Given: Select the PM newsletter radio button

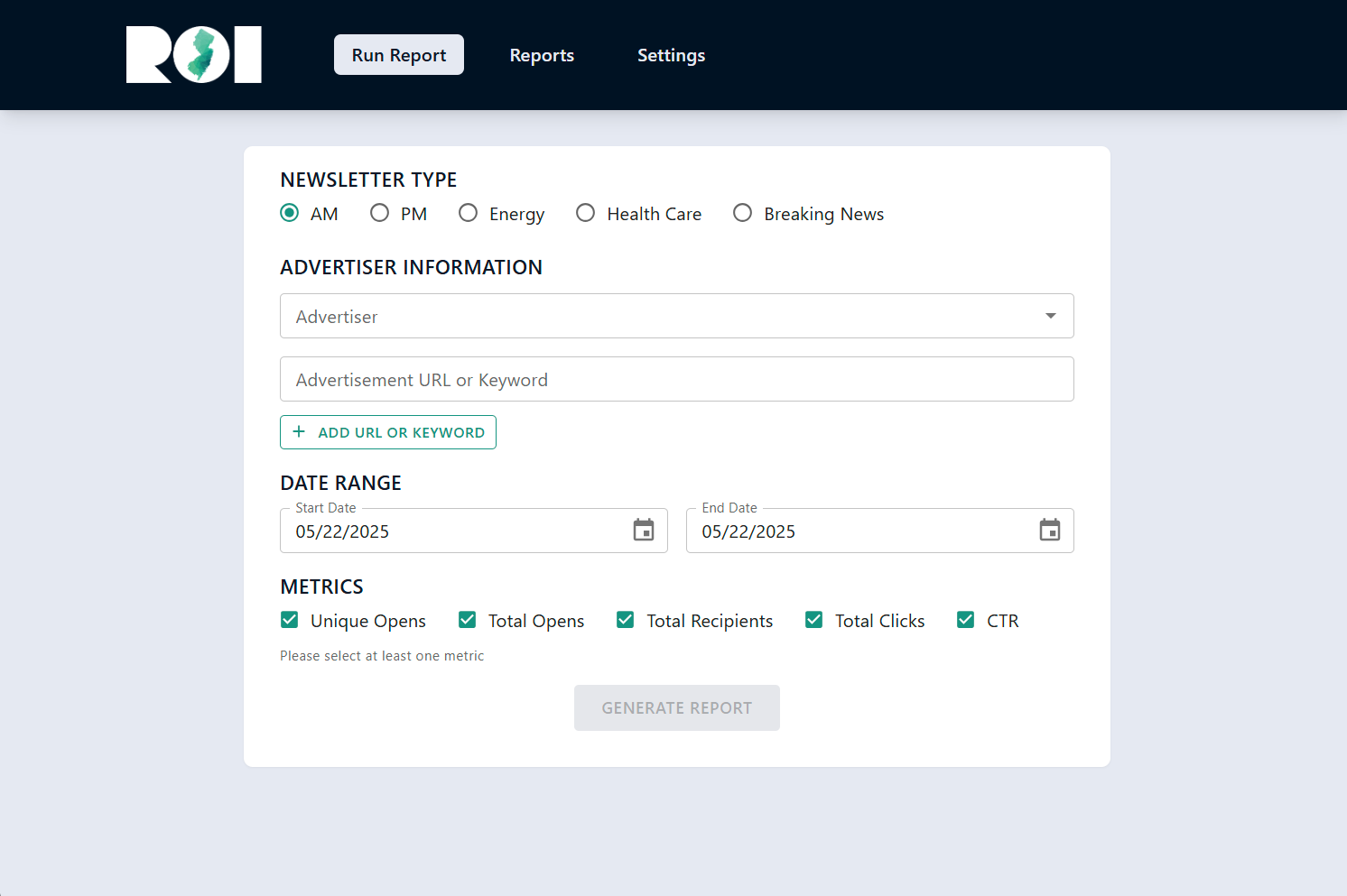Looking at the screenshot, I should pyautogui.click(x=380, y=213).
